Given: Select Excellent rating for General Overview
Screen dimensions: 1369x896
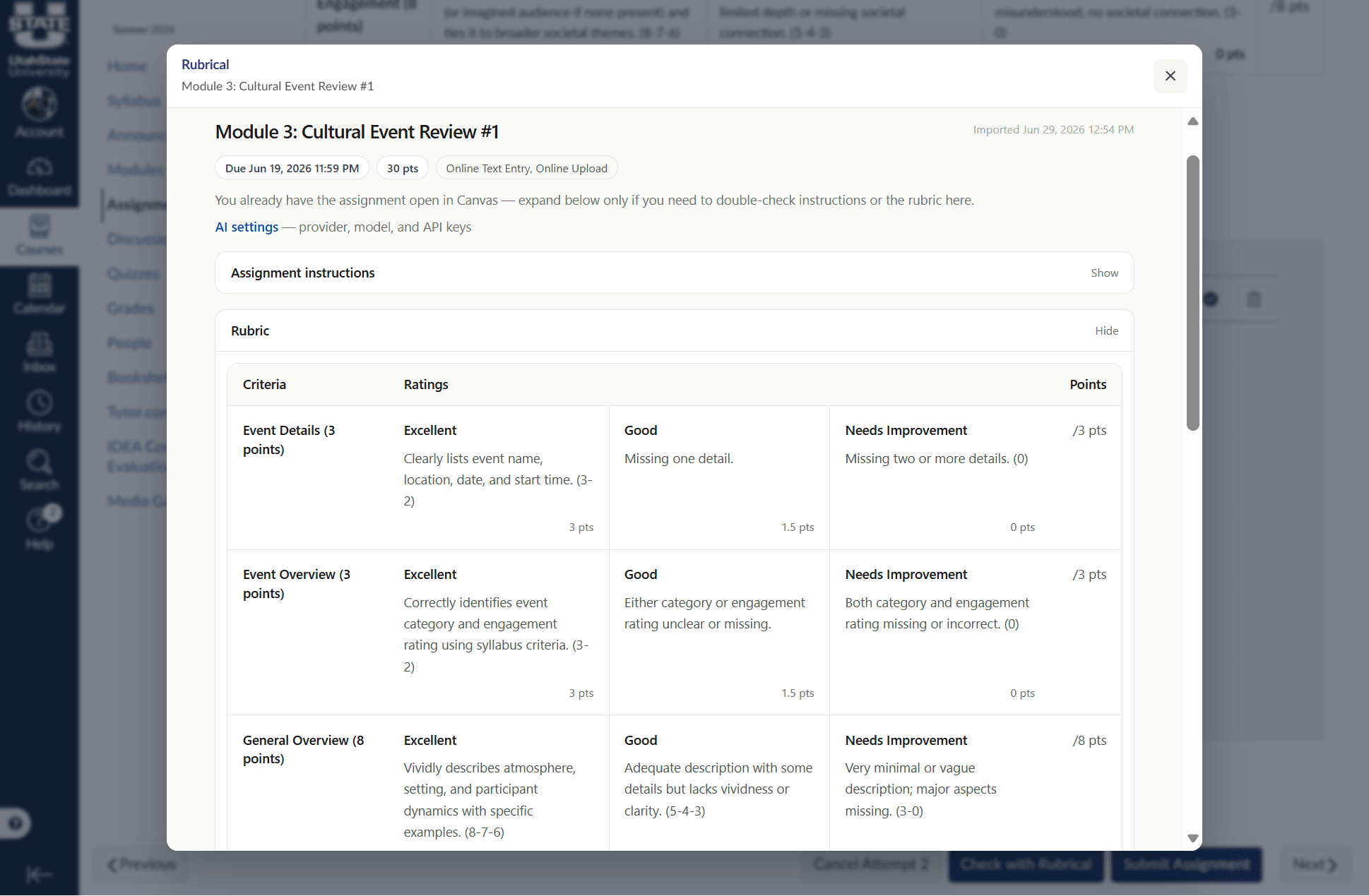Looking at the screenshot, I should pyautogui.click(x=498, y=784).
